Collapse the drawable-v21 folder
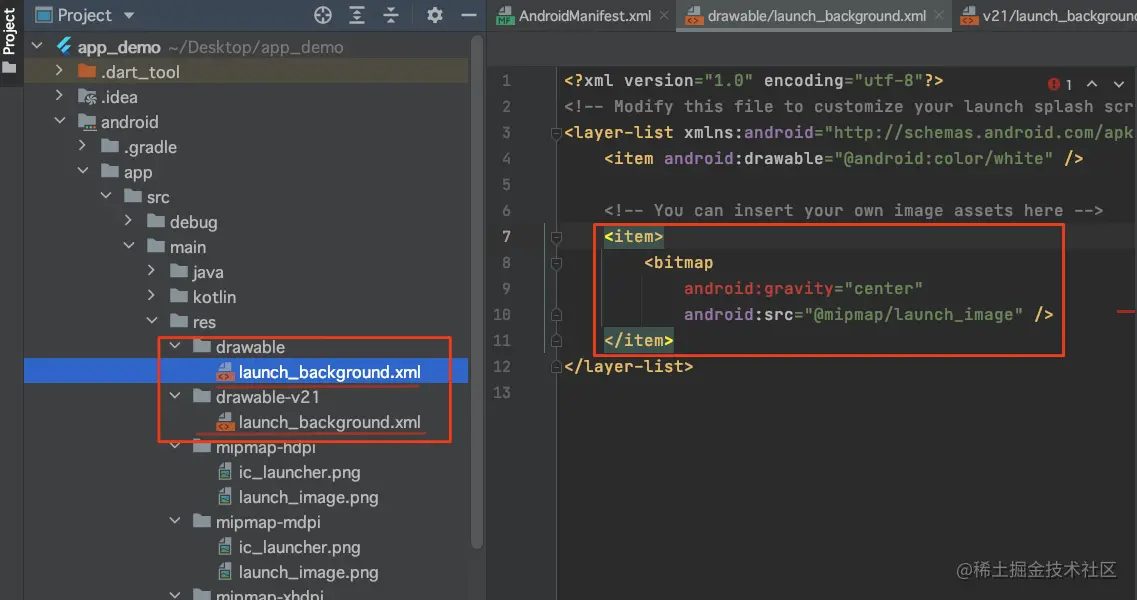Screen dimensions: 1137x600 pos(175,397)
